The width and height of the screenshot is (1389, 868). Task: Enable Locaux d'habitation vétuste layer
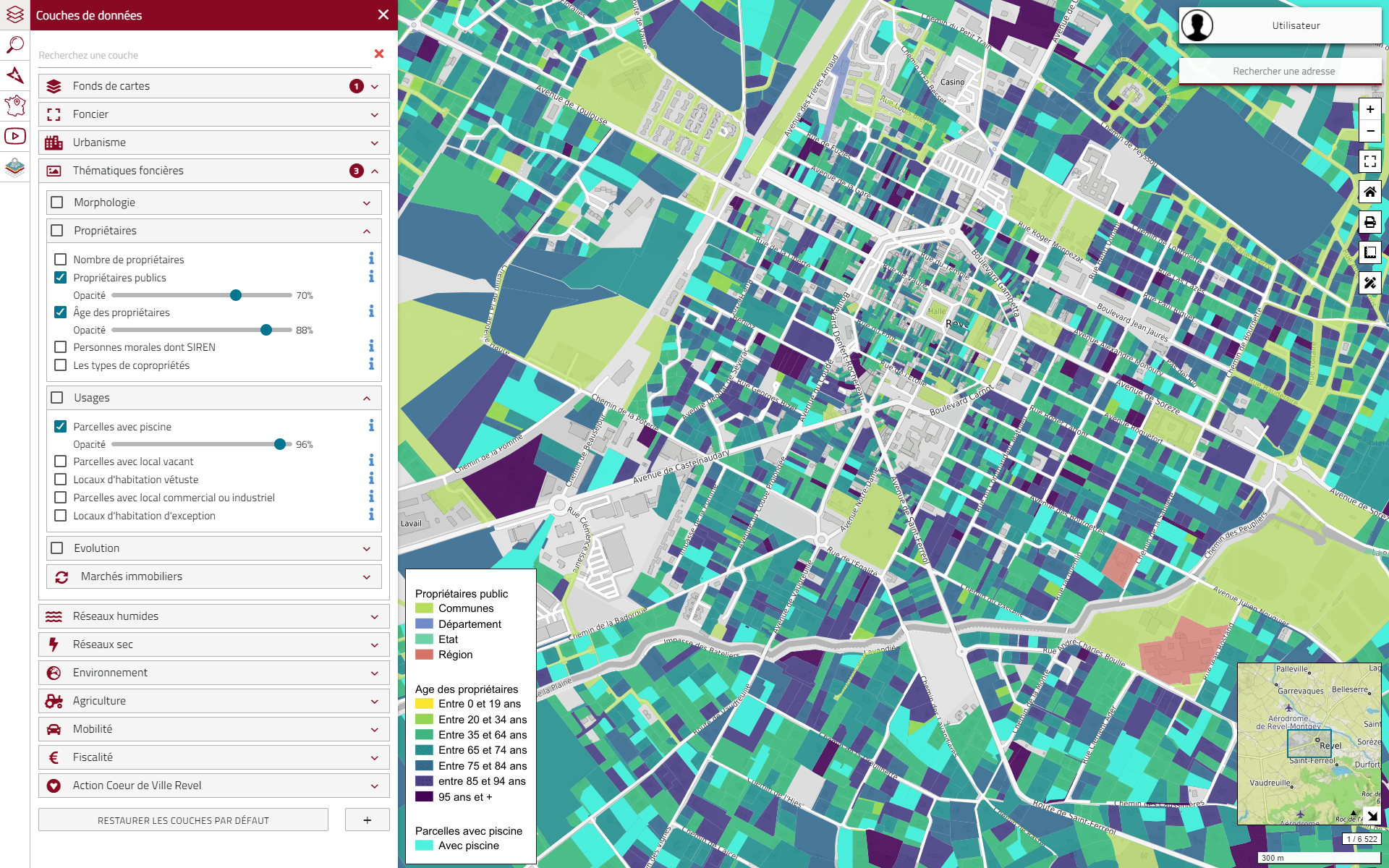[61, 479]
